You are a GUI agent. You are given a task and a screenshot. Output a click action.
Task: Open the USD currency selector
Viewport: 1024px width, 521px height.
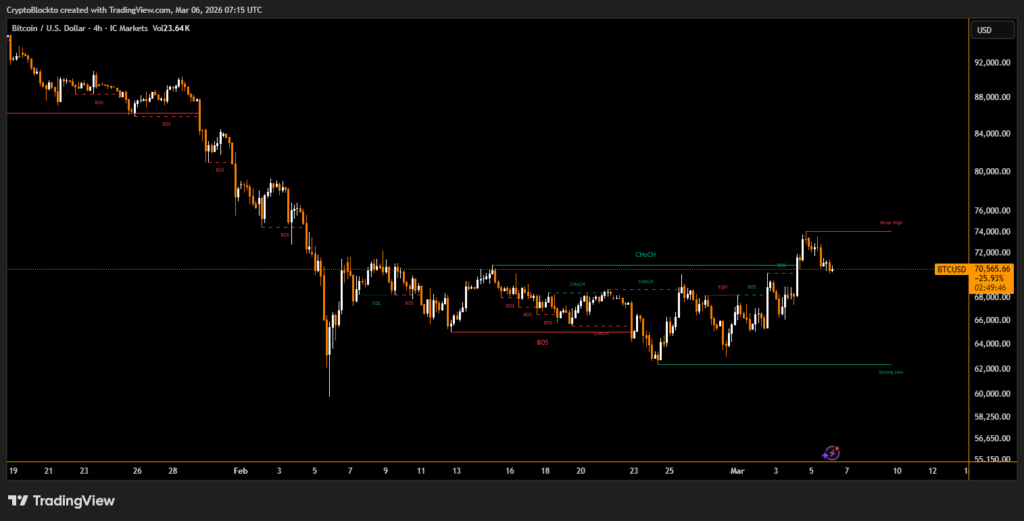click(984, 30)
